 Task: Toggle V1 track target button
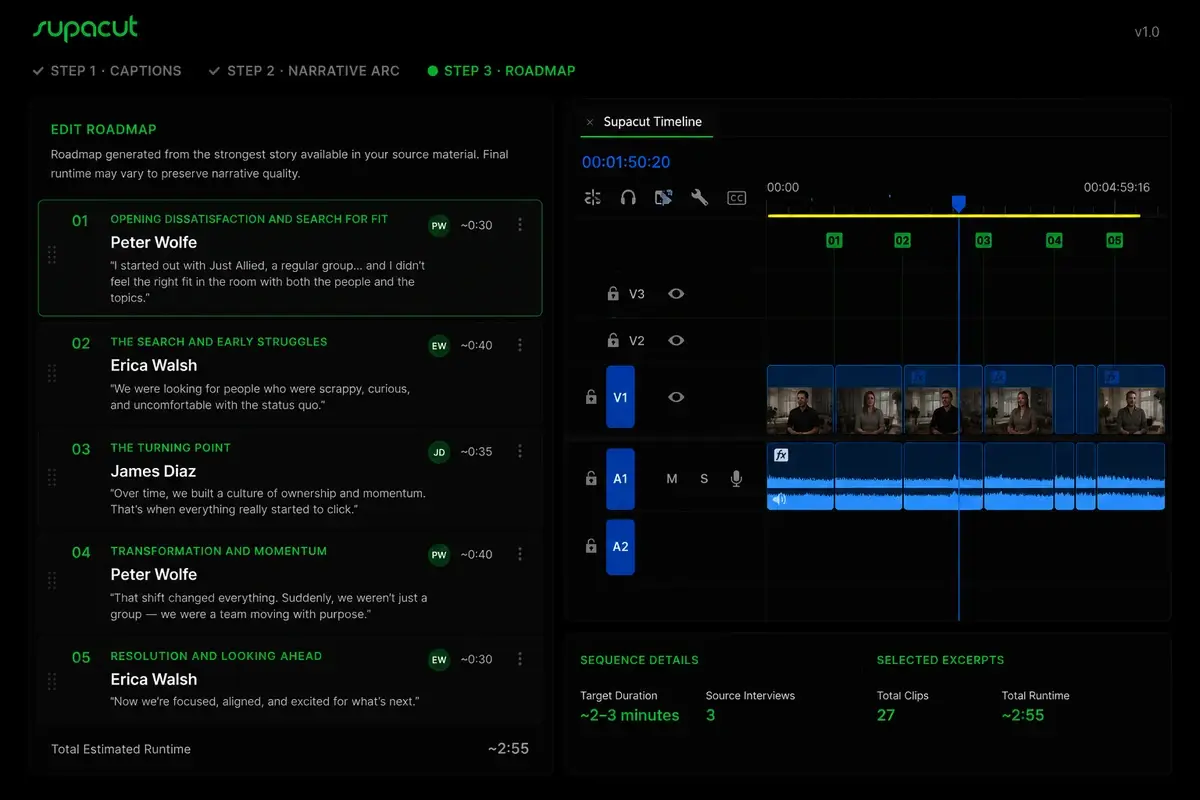620,397
